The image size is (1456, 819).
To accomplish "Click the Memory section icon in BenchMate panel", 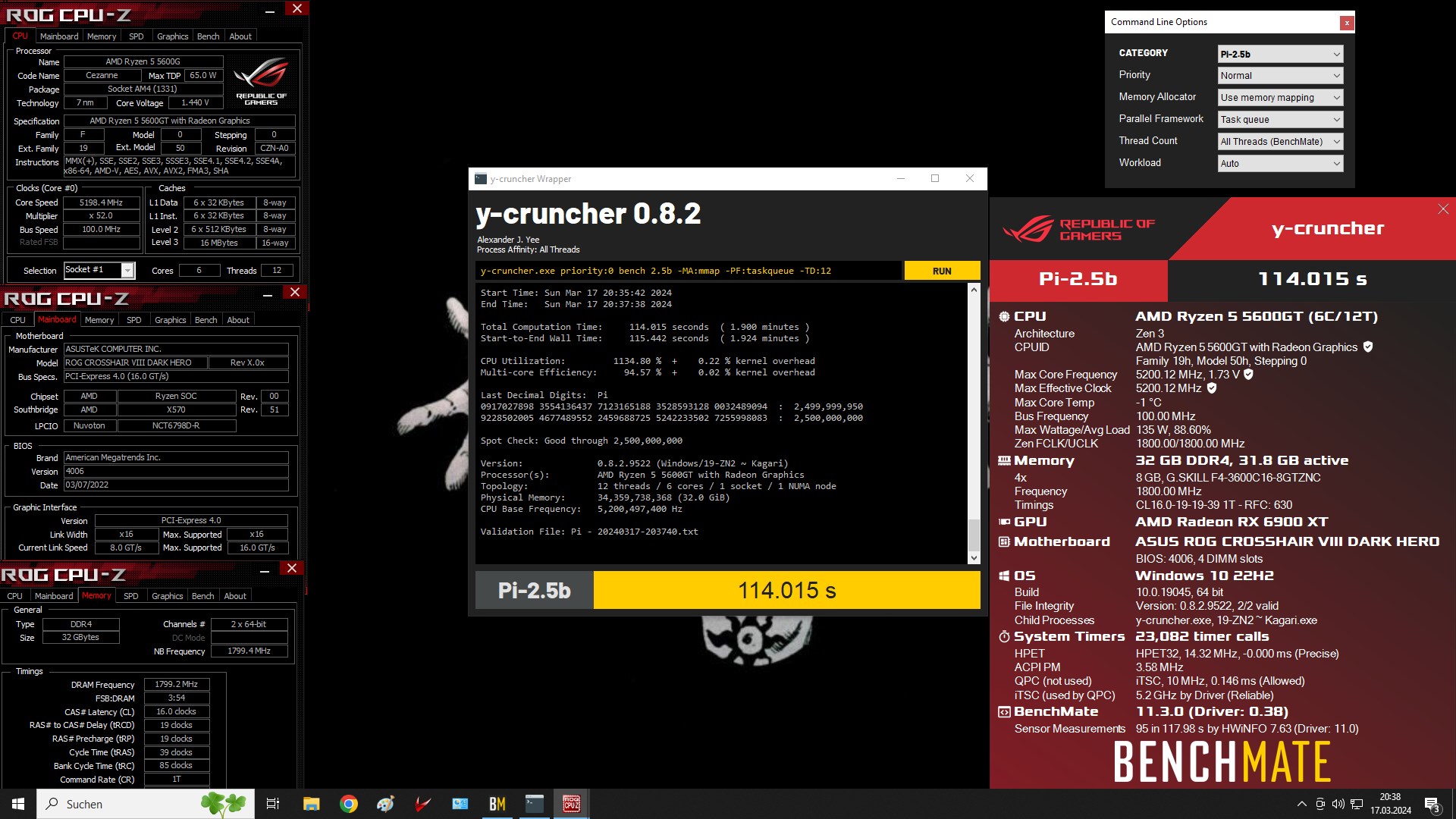I will [x=1004, y=461].
